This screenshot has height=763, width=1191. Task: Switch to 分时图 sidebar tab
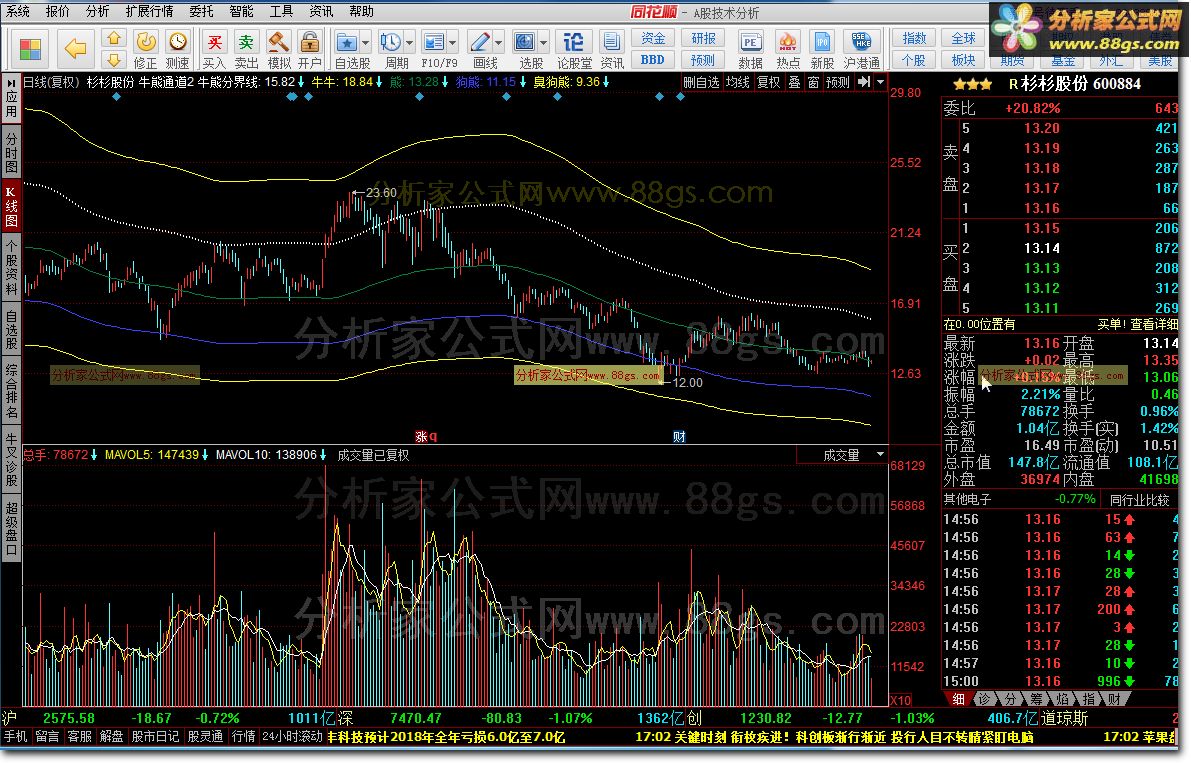[x=11, y=152]
